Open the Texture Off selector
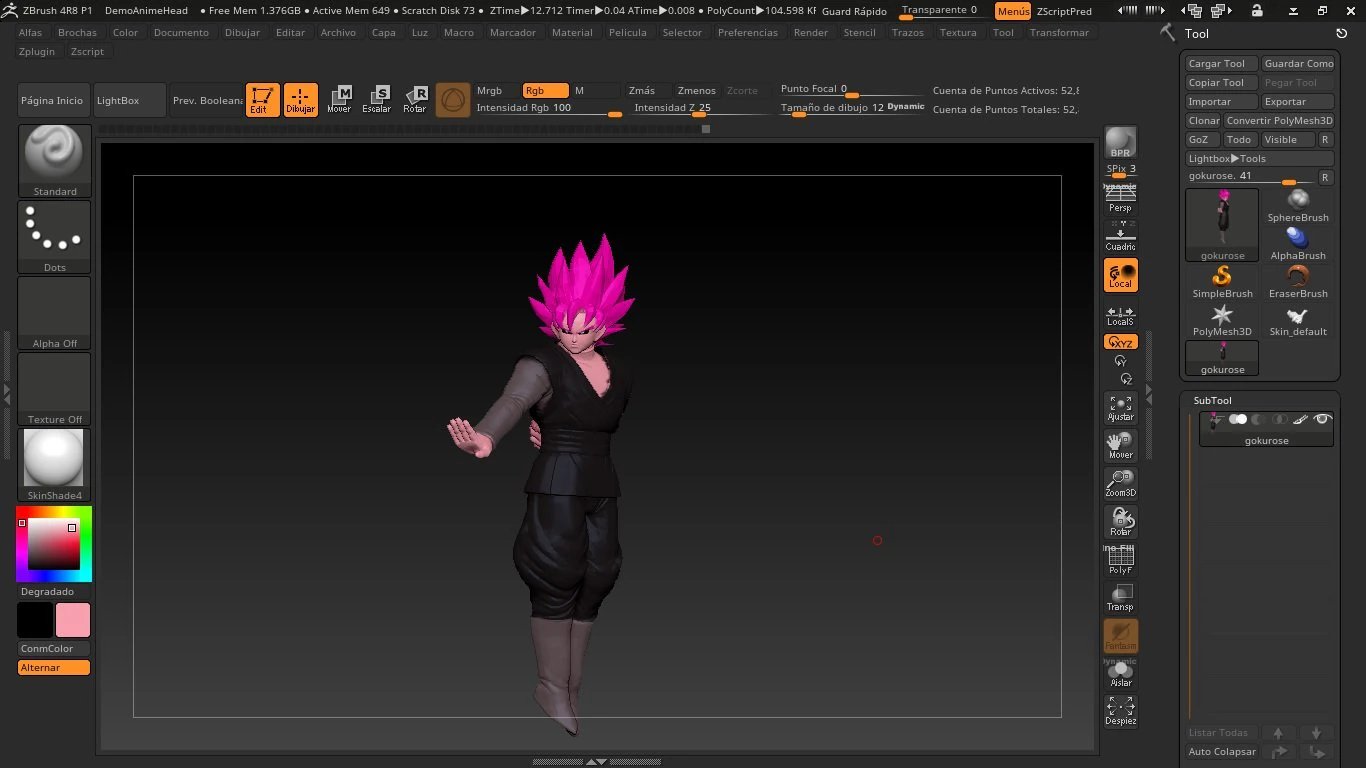 (x=54, y=389)
